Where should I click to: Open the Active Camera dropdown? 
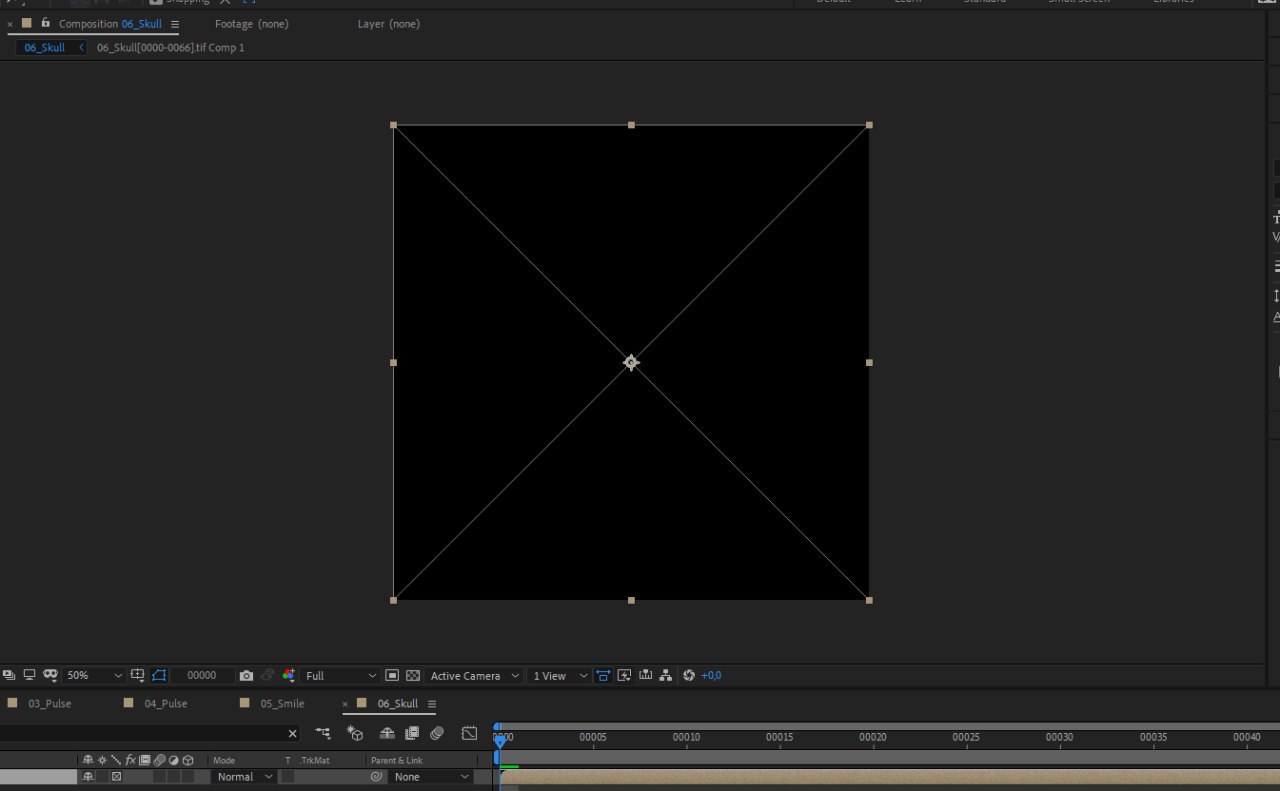(475, 676)
